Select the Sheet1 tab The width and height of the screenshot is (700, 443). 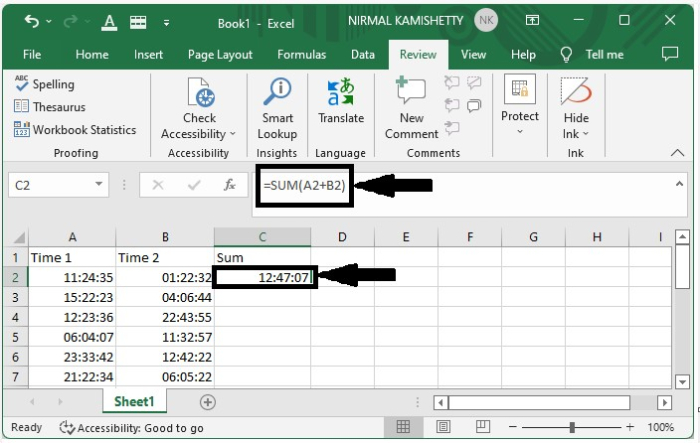pos(134,401)
